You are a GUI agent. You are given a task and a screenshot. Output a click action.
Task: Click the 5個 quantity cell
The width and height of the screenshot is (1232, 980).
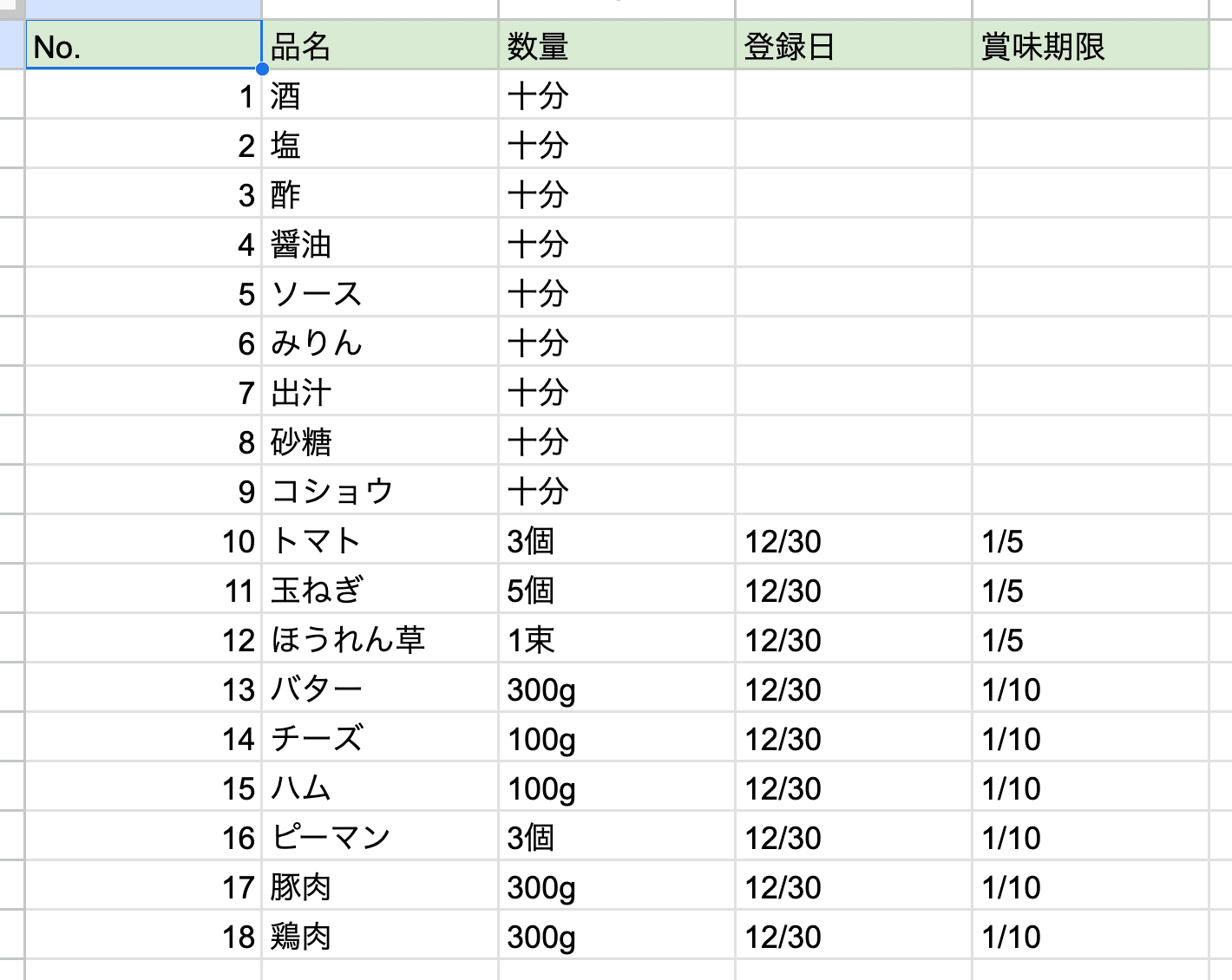coord(616,591)
